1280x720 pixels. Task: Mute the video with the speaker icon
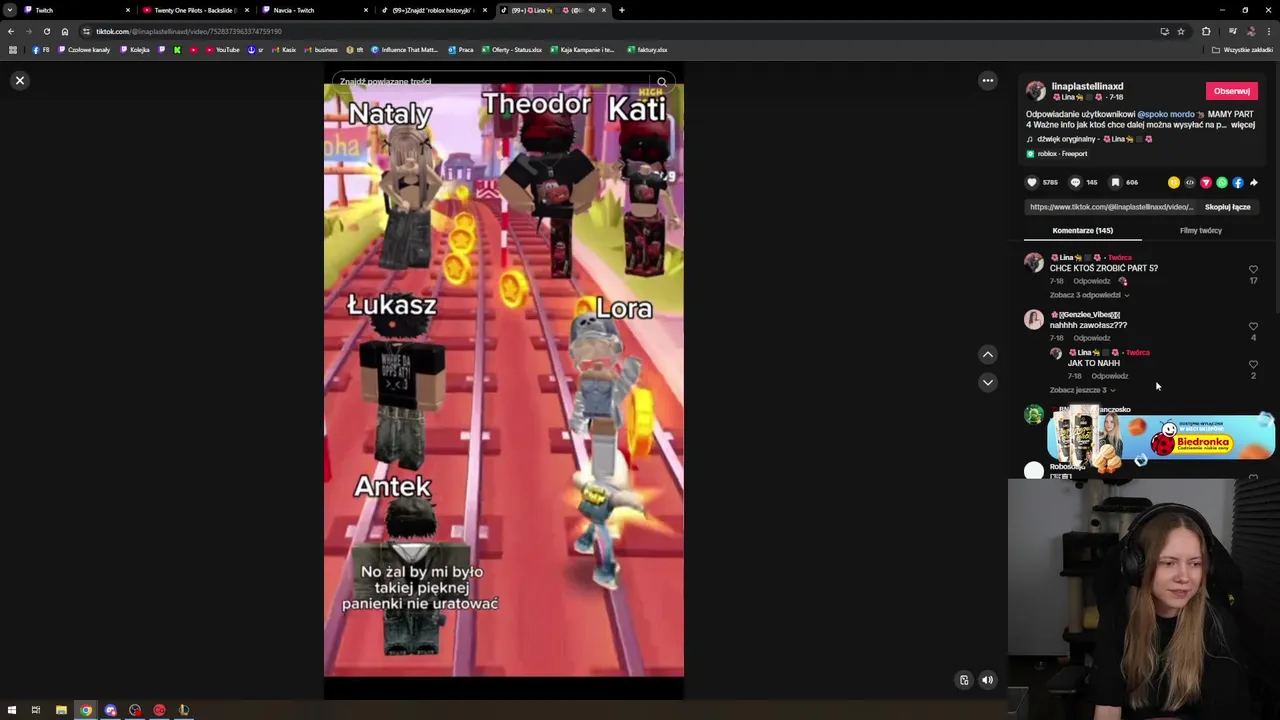coord(987,680)
